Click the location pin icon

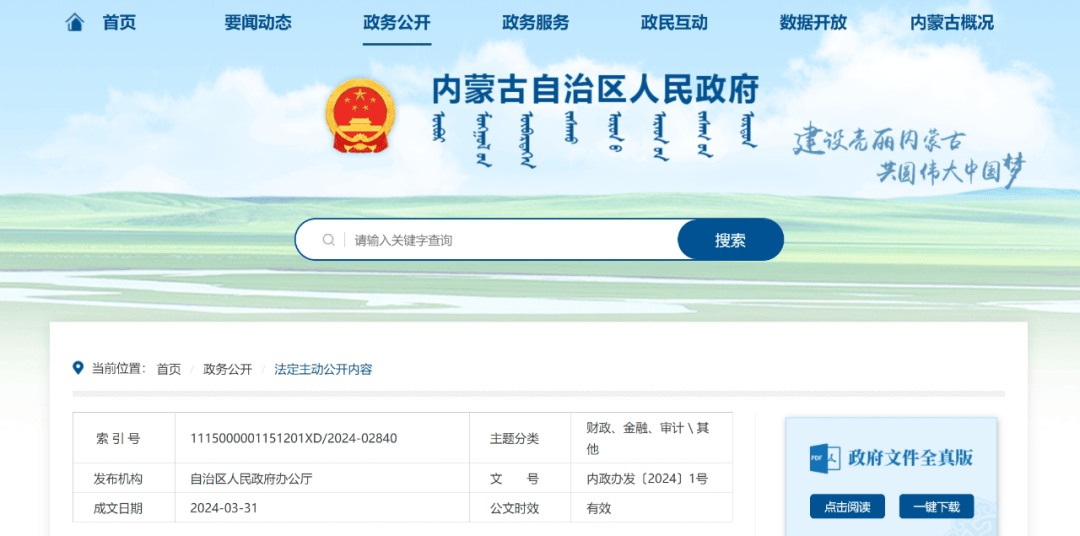(78, 368)
